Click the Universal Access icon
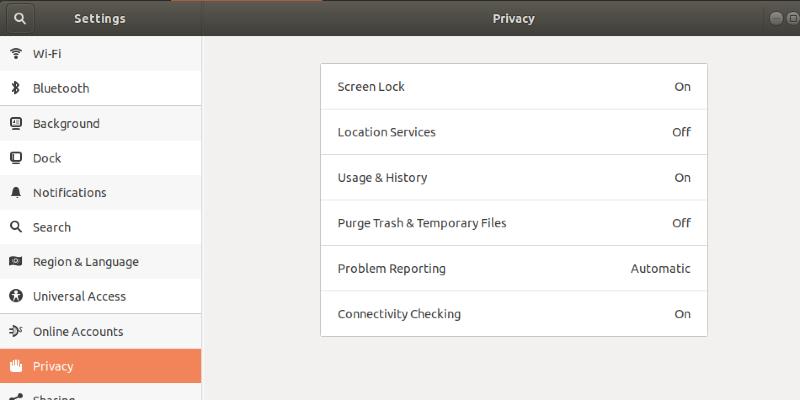Image resolution: width=800 pixels, height=400 pixels. pyautogui.click(x=16, y=296)
